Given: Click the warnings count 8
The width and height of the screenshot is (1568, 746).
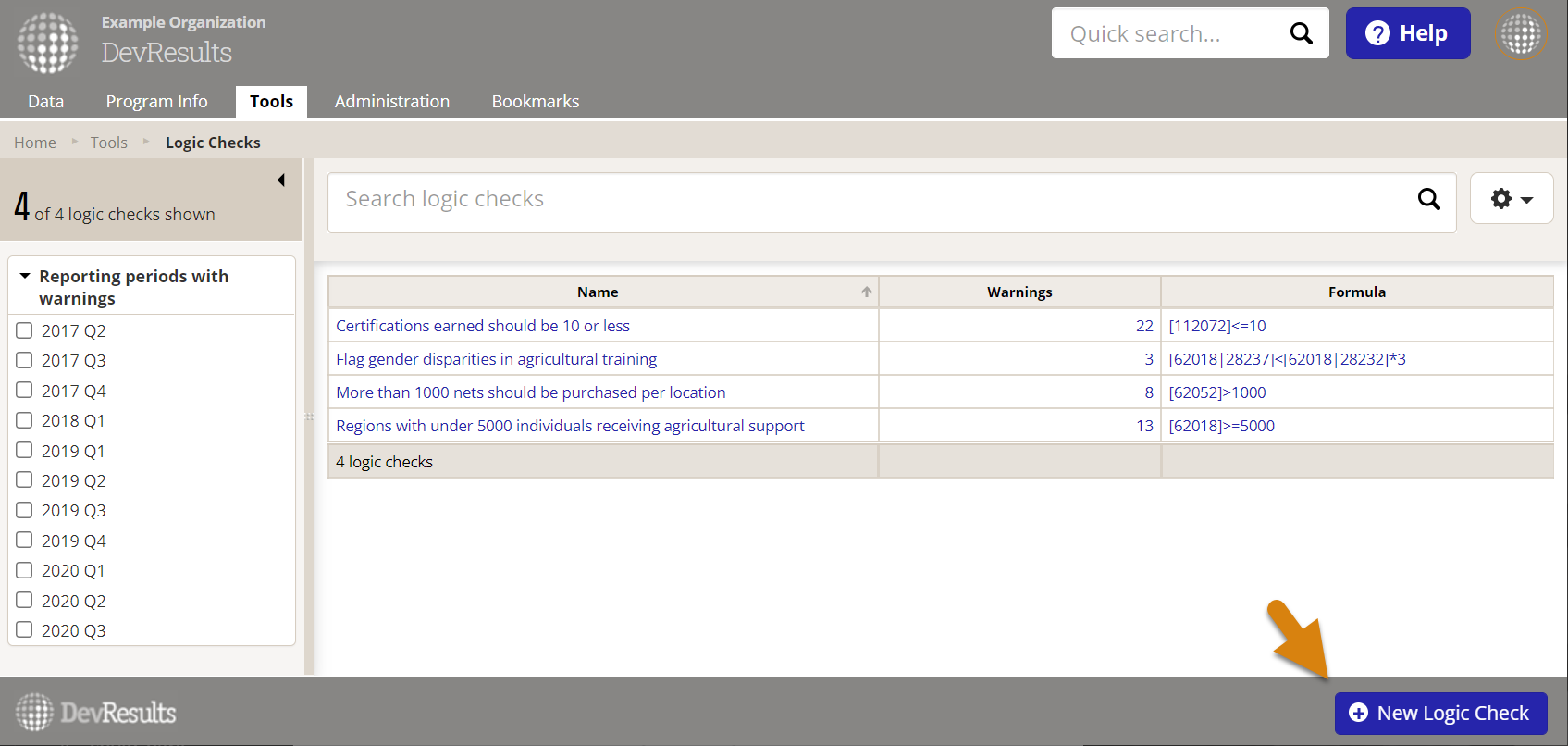Looking at the screenshot, I should pos(1149,392).
